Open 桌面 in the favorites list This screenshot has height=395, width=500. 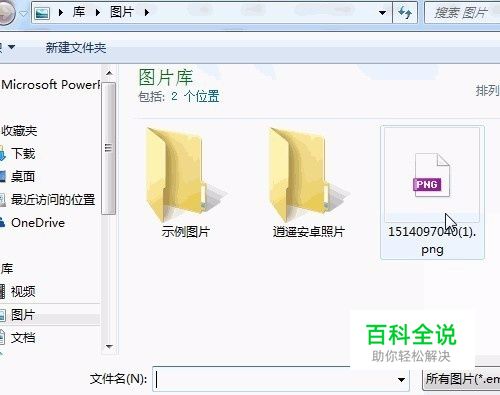pyautogui.click(x=23, y=176)
